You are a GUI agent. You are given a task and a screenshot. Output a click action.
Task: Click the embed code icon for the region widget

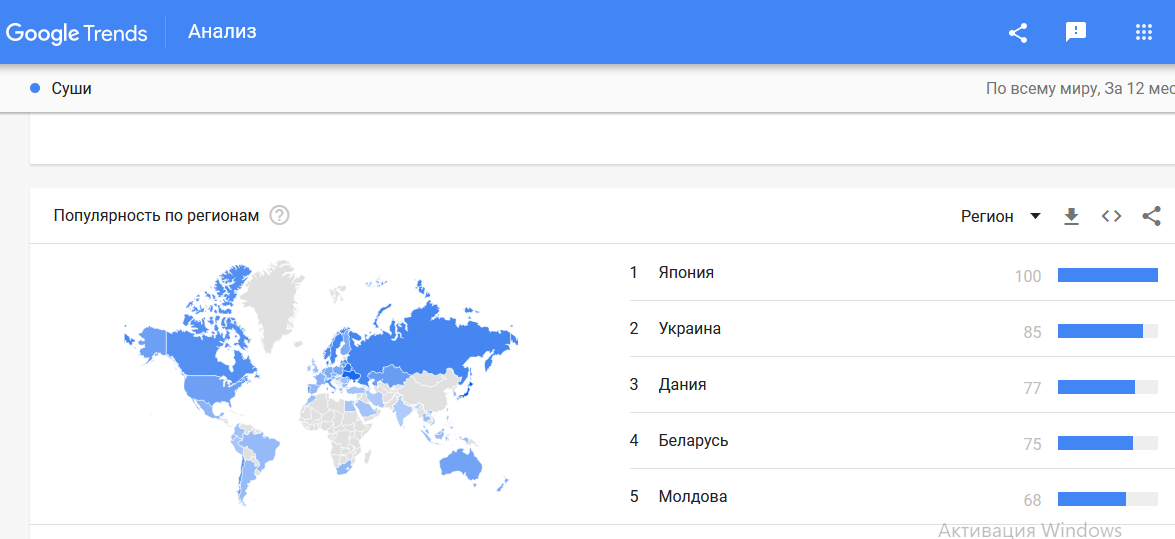(x=1111, y=217)
